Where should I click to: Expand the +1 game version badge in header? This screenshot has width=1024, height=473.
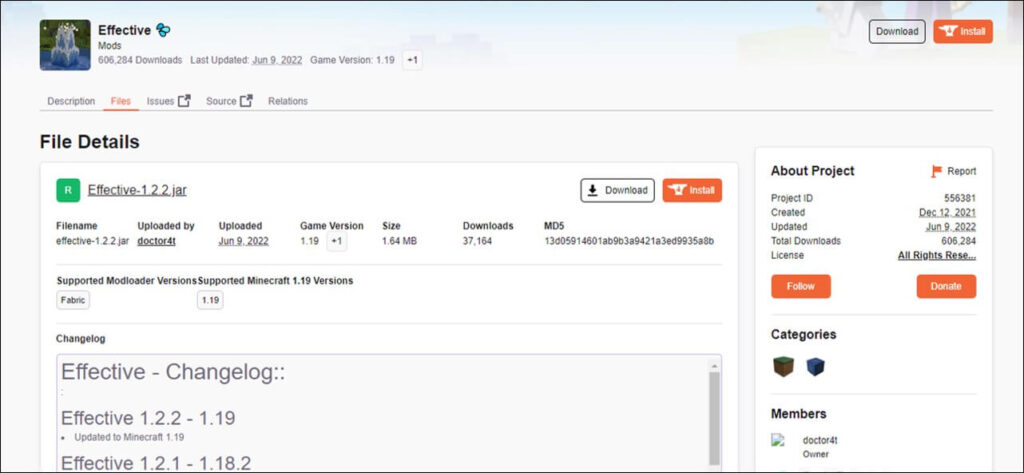[412, 60]
